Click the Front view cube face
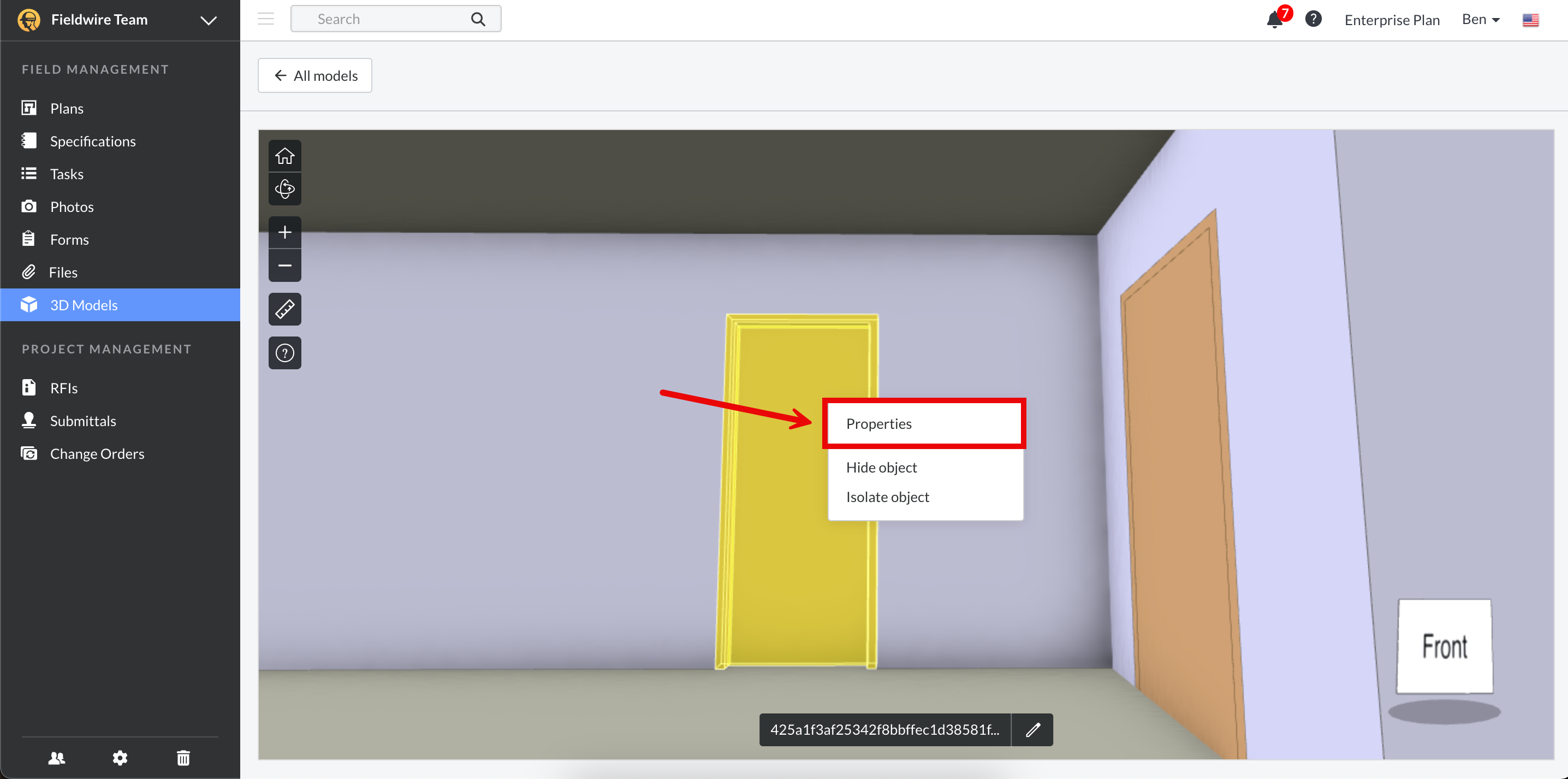This screenshot has width=1568, height=779. click(1445, 647)
